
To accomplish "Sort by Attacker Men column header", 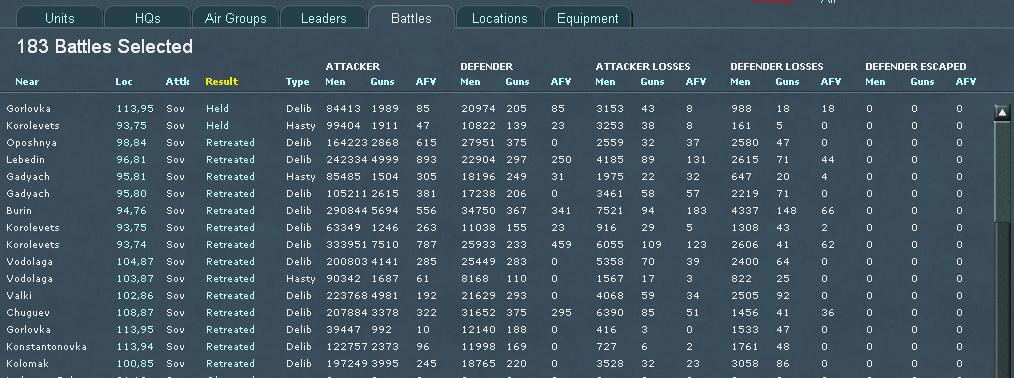I will tap(336, 81).
